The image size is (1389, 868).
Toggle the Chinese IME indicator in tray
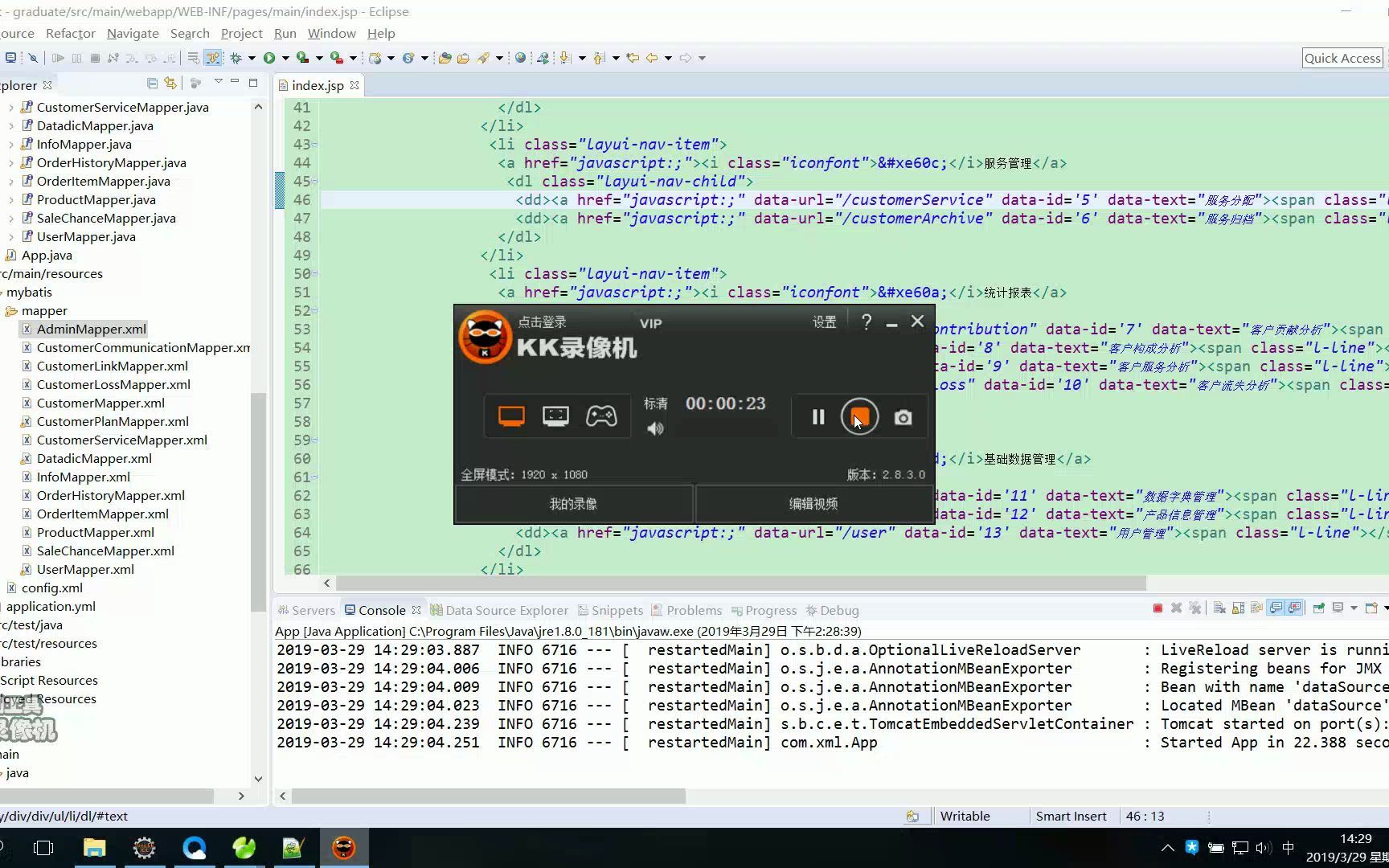pos(1288,848)
